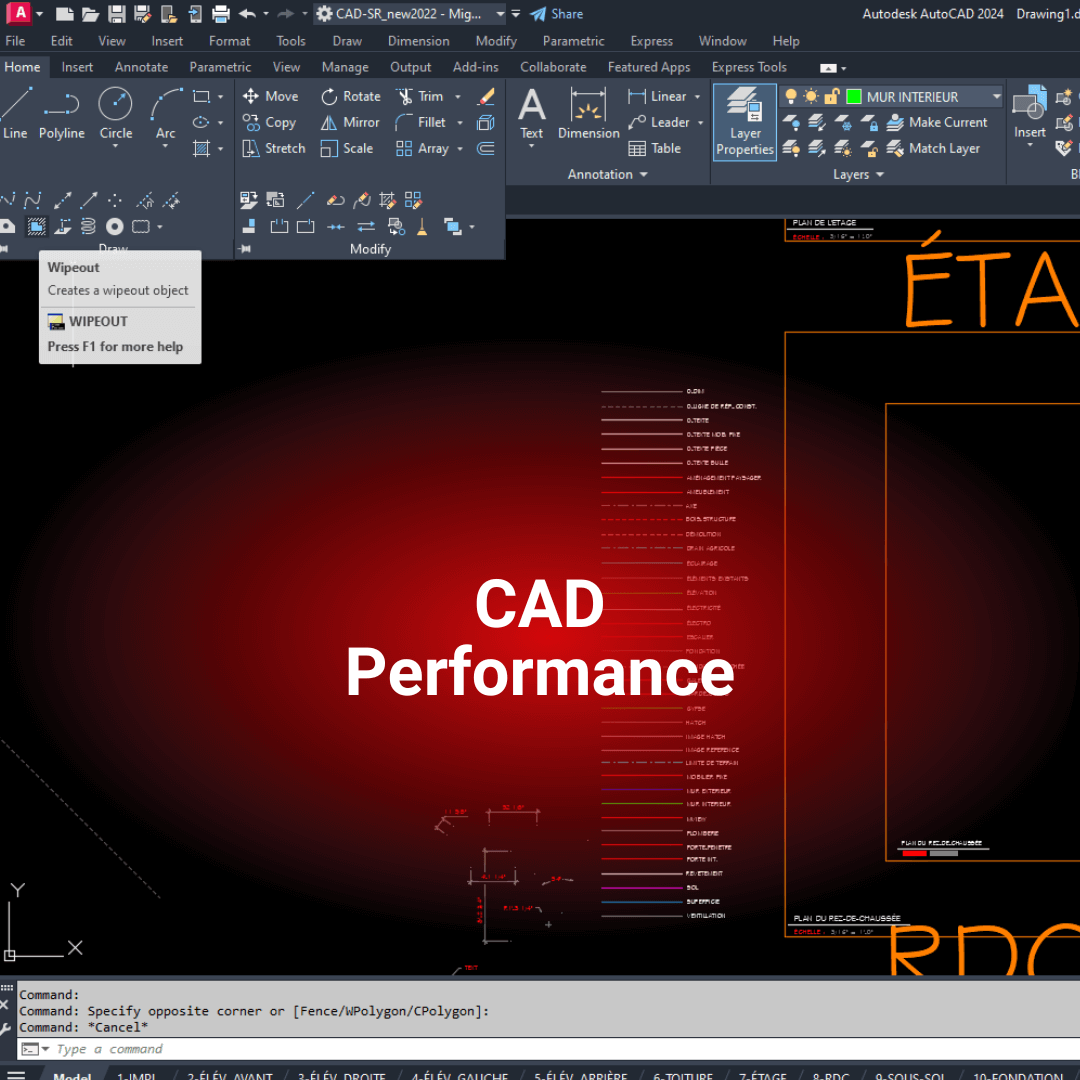Click the Rotate tool
This screenshot has width=1080, height=1080.
click(x=351, y=96)
